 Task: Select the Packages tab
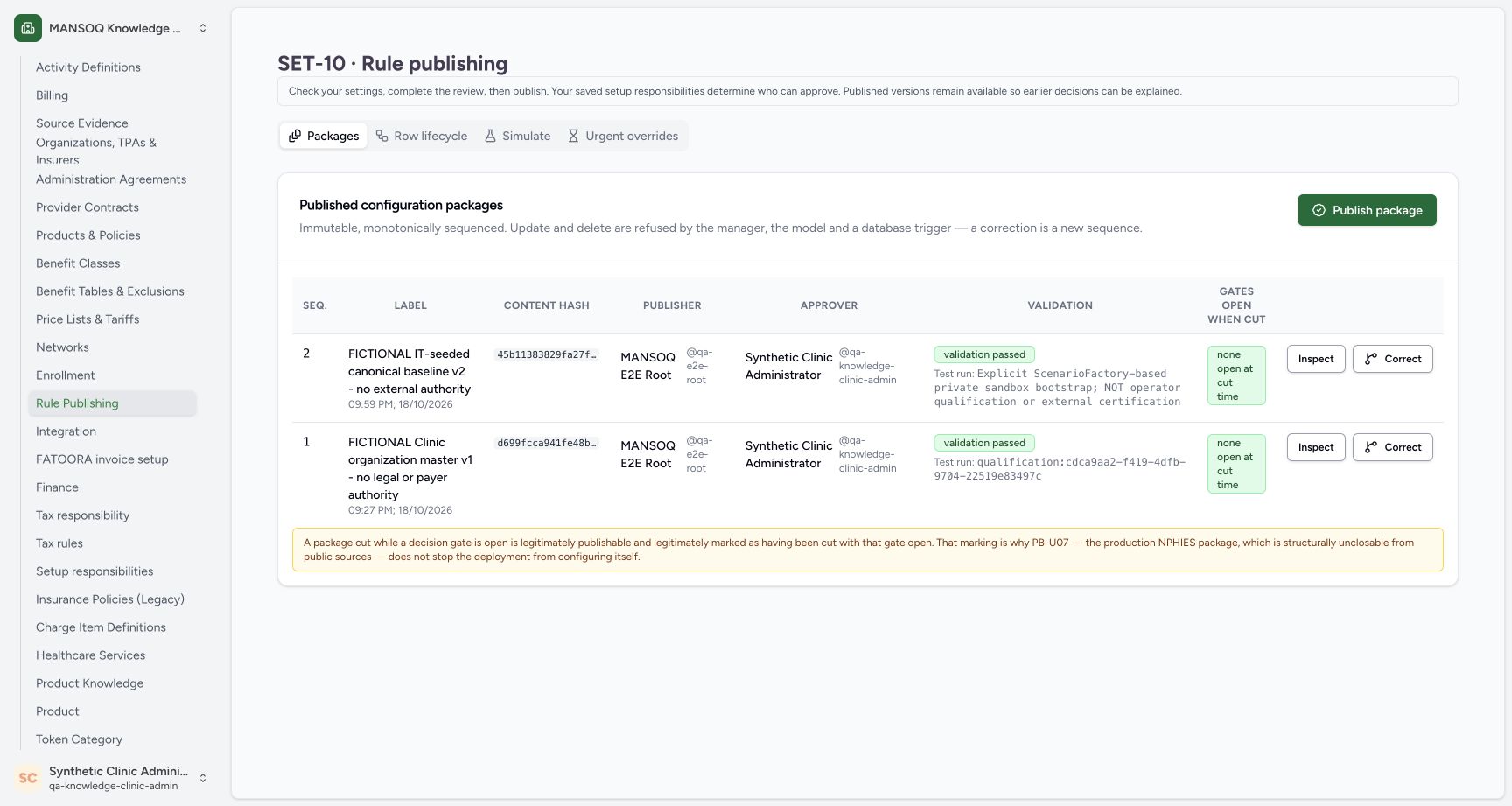pyautogui.click(x=324, y=136)
